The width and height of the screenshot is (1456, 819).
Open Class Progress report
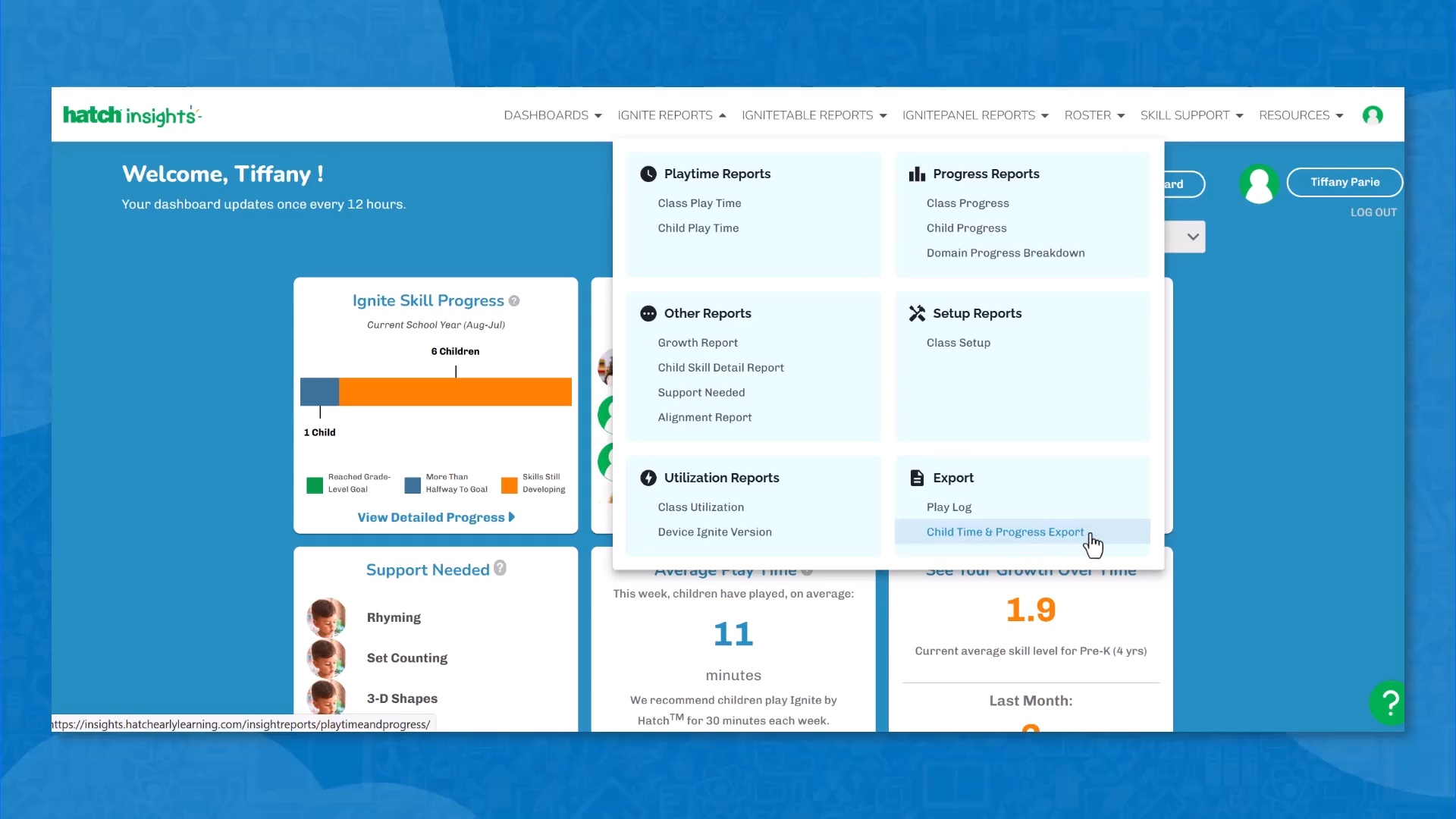[x=968, y=203]
